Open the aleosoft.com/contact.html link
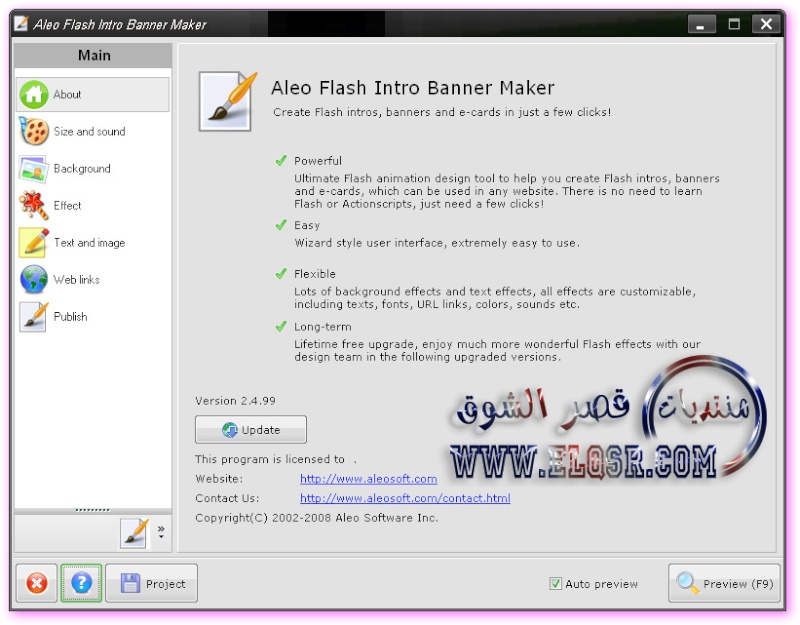This screenshot has height=625, width=800. [405, 498]
